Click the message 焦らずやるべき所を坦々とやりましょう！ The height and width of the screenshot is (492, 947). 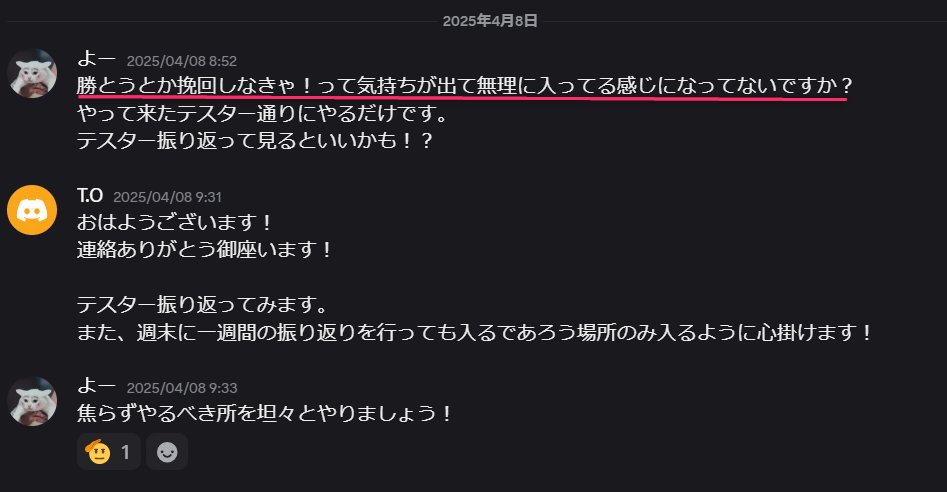[265, 414]
